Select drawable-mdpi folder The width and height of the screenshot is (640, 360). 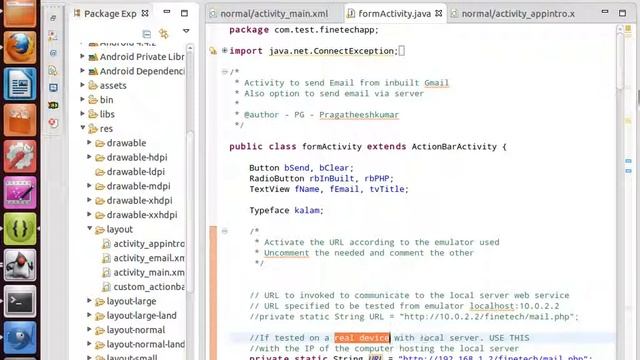click(138, 186)
